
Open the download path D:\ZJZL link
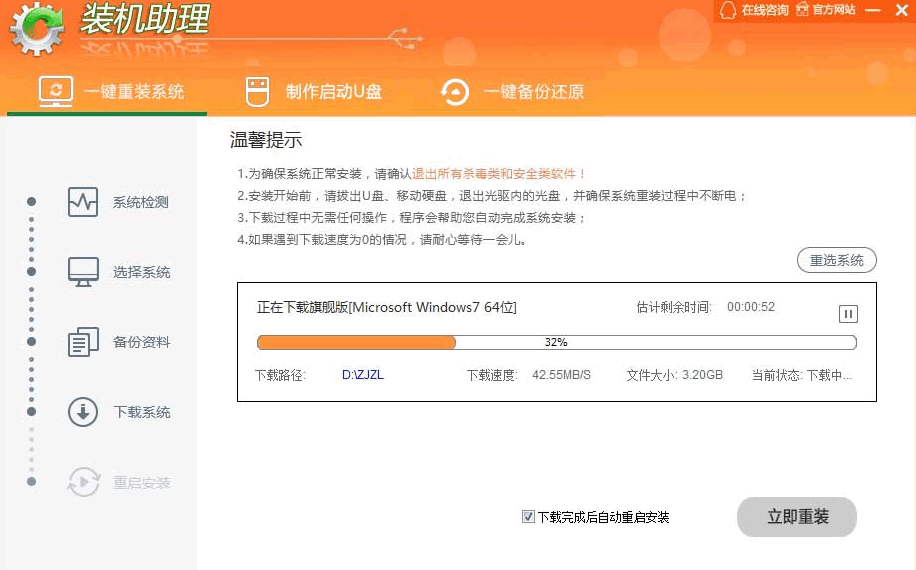363,375
